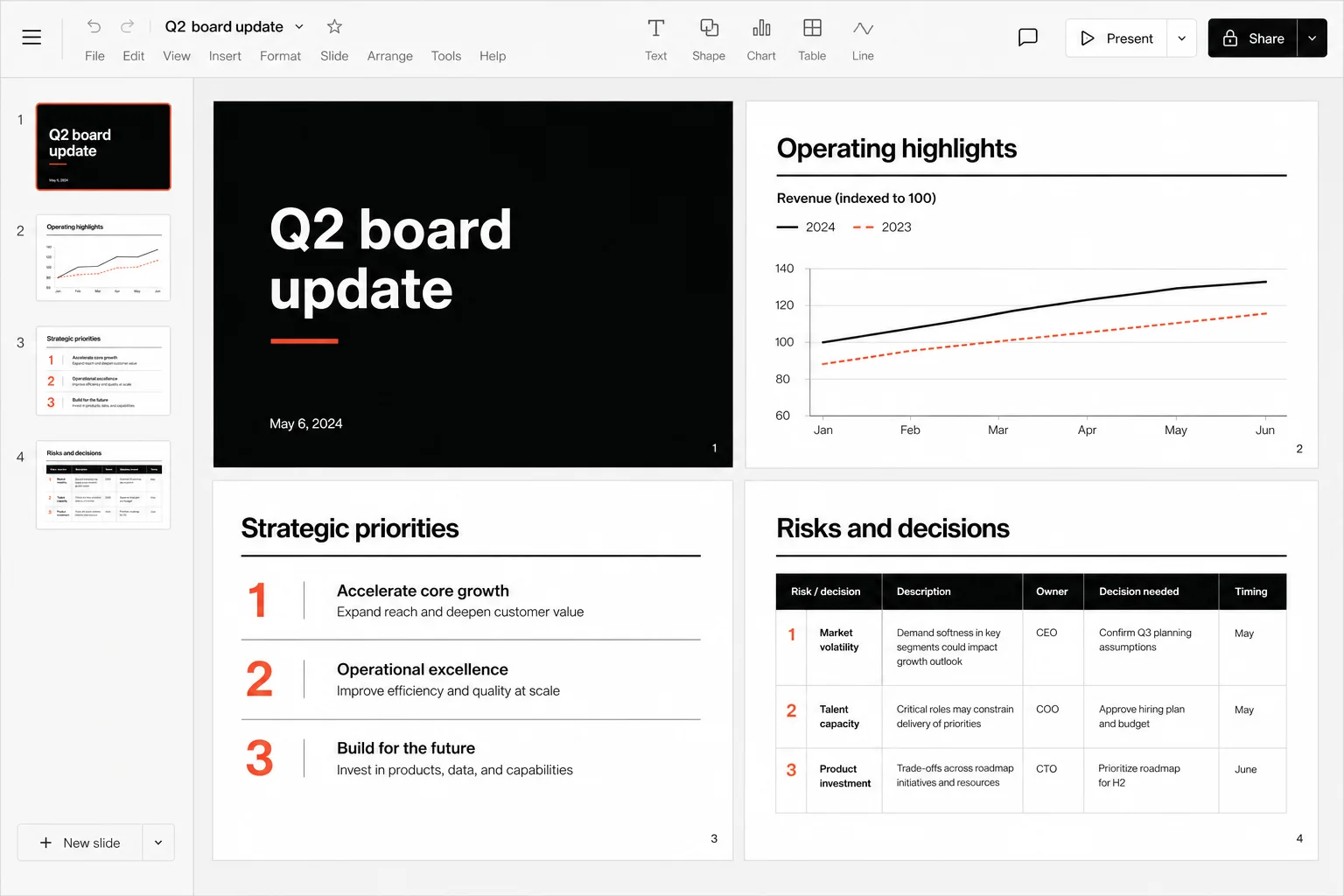This screenshot has width=1344, height=896.
Task: Open the Format menu
Action: tap(280, 56)
